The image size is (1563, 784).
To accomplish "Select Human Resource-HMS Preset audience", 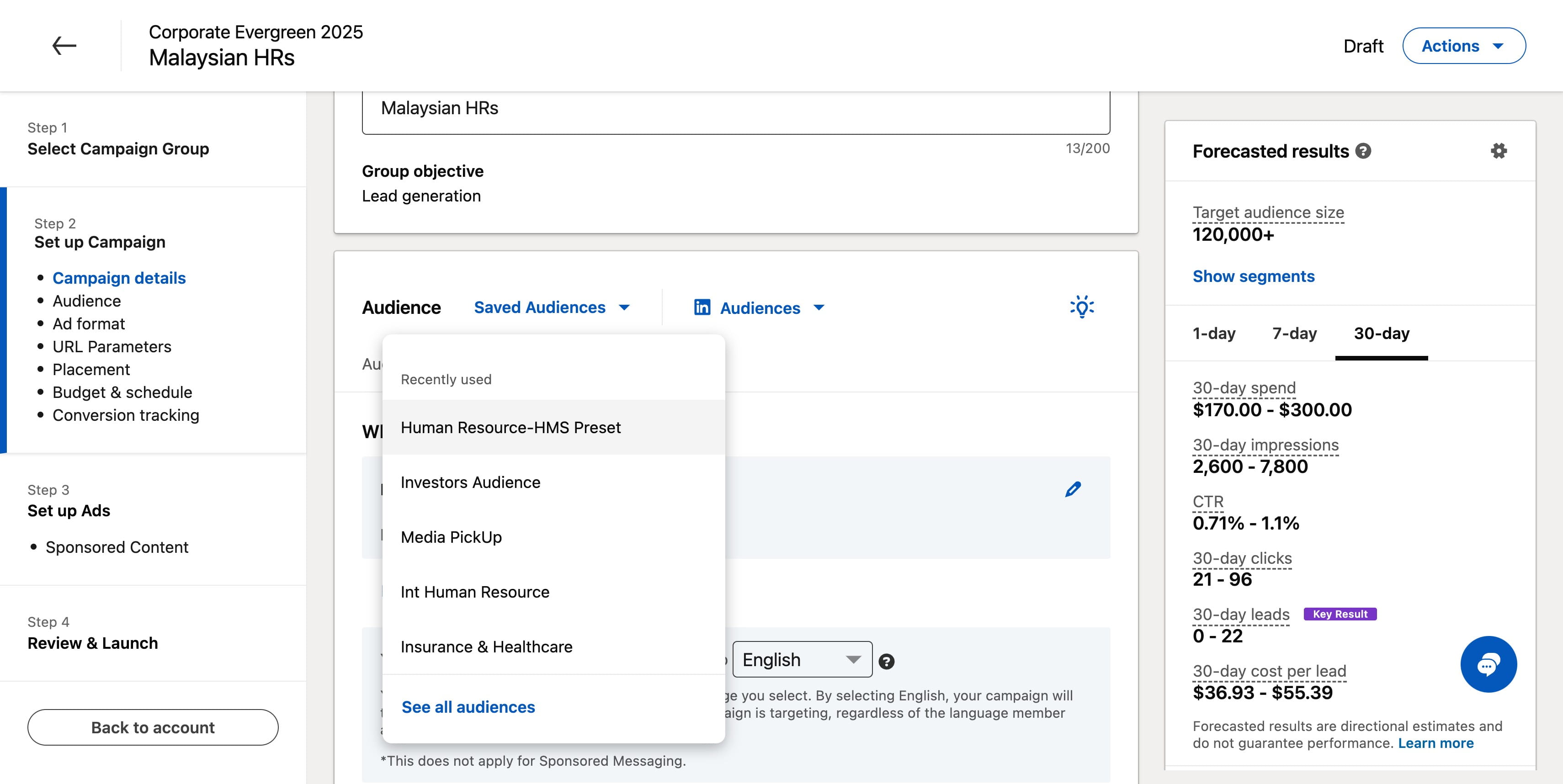I will click(x=553, y=428).
